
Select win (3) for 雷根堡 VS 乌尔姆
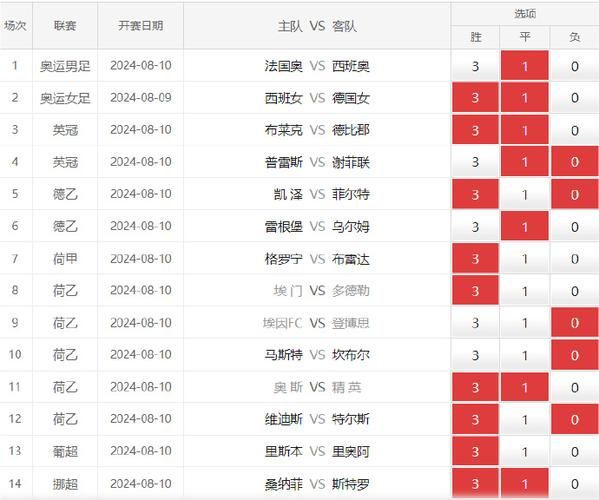tap(475, 227)
